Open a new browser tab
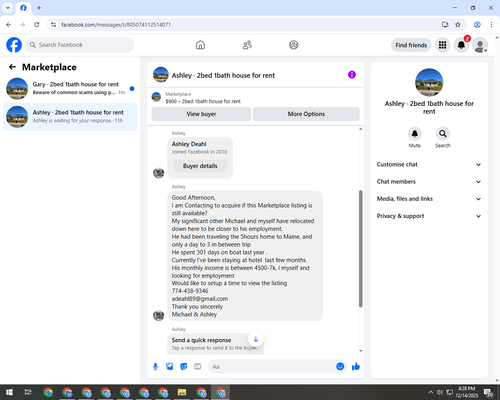Image resolution: width=500 pixels, height=400 pixels. 39,8
